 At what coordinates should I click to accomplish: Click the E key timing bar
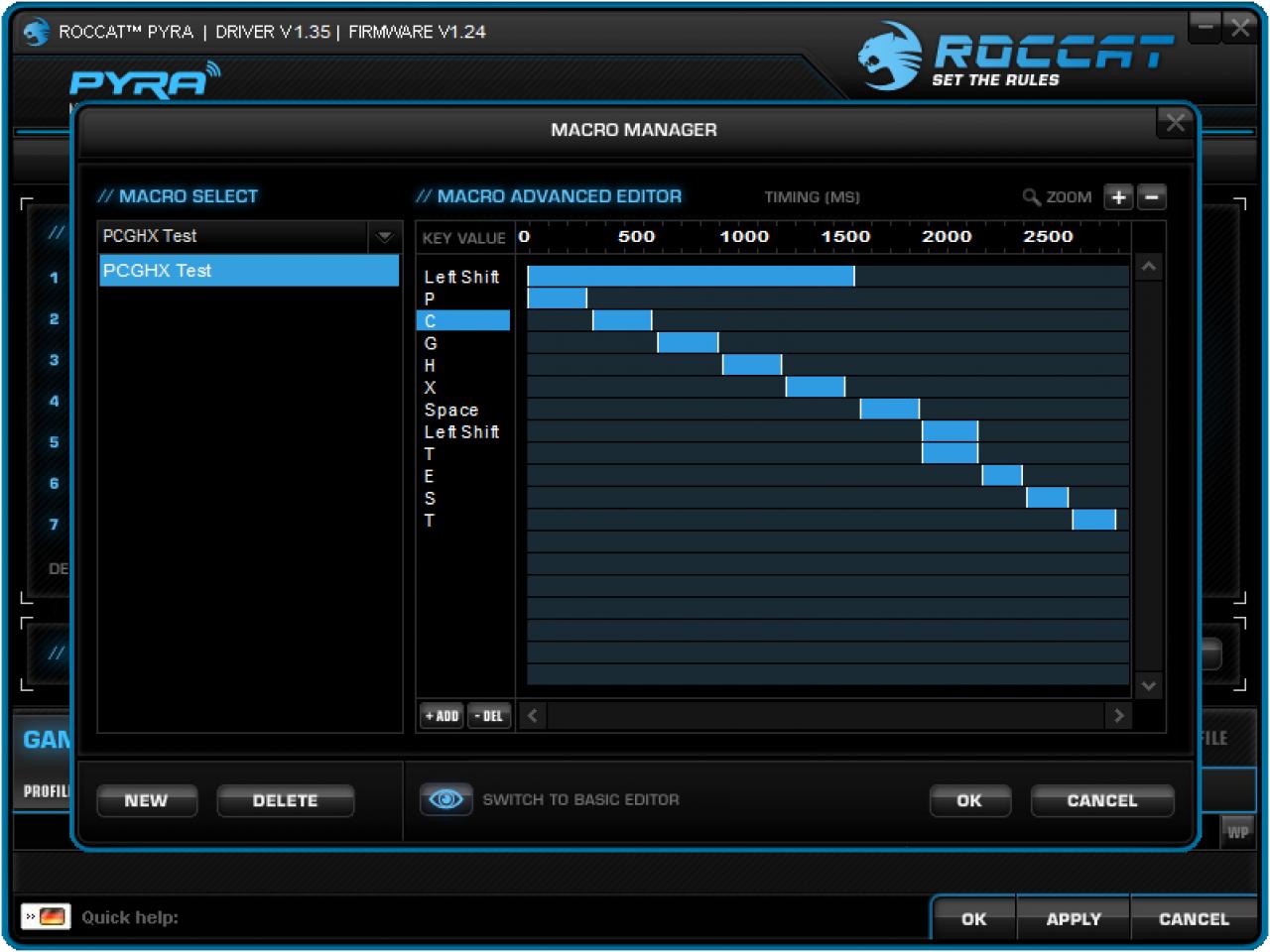click(1002, 475)
